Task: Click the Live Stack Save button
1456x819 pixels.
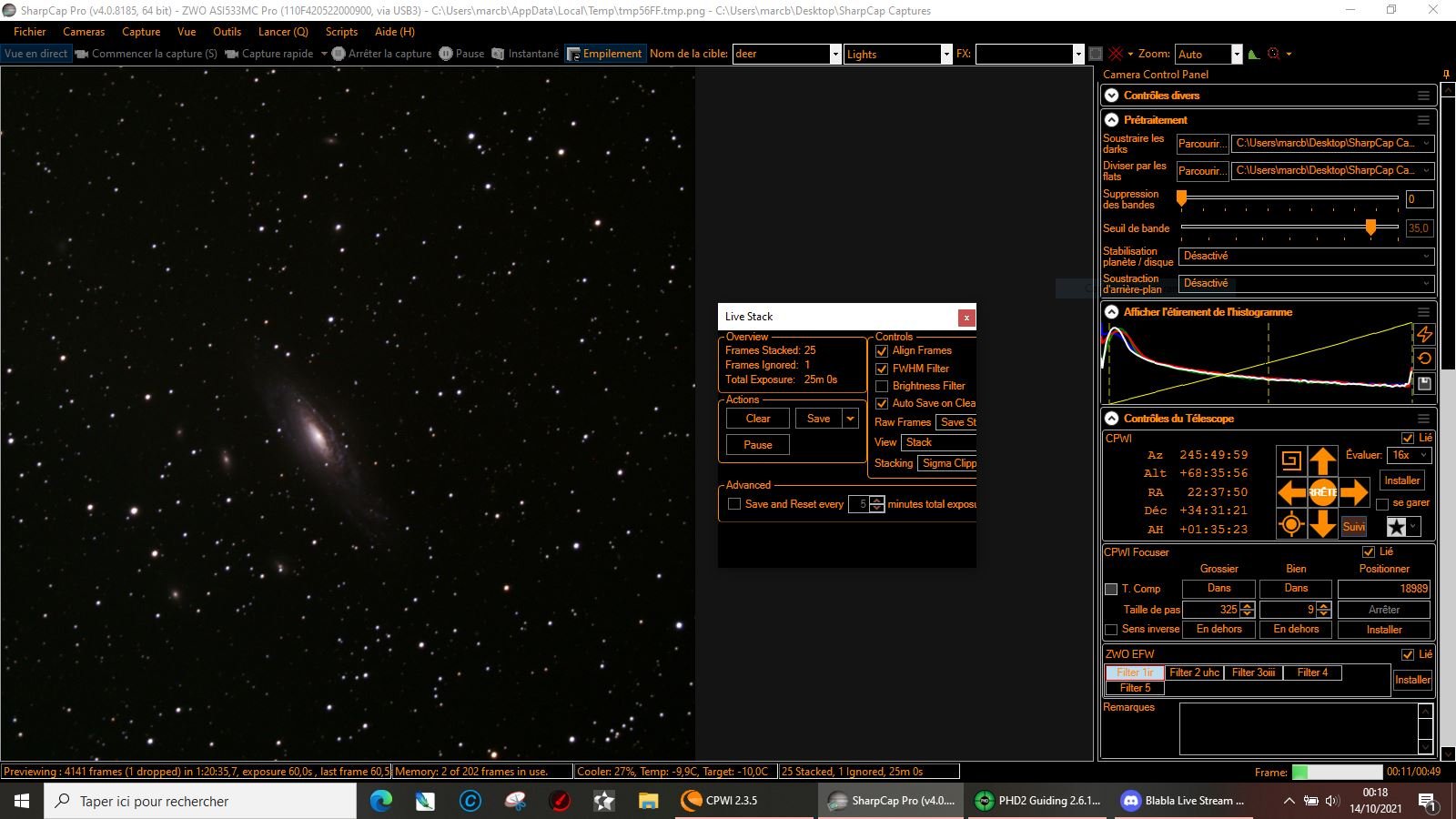Action: pyautogui.click(x=819, y=419)
